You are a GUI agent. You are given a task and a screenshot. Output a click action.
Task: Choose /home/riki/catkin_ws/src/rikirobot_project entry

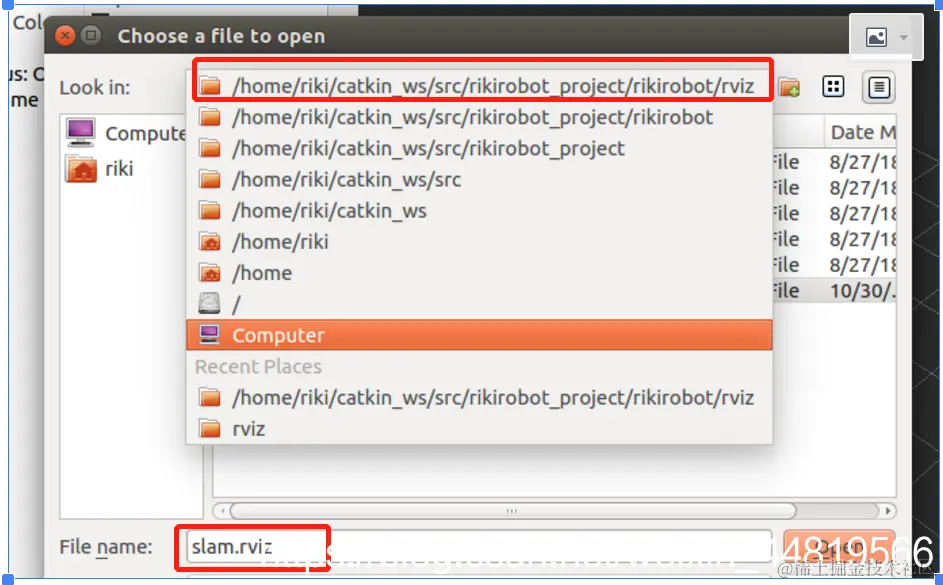click(x=479, y=148)
